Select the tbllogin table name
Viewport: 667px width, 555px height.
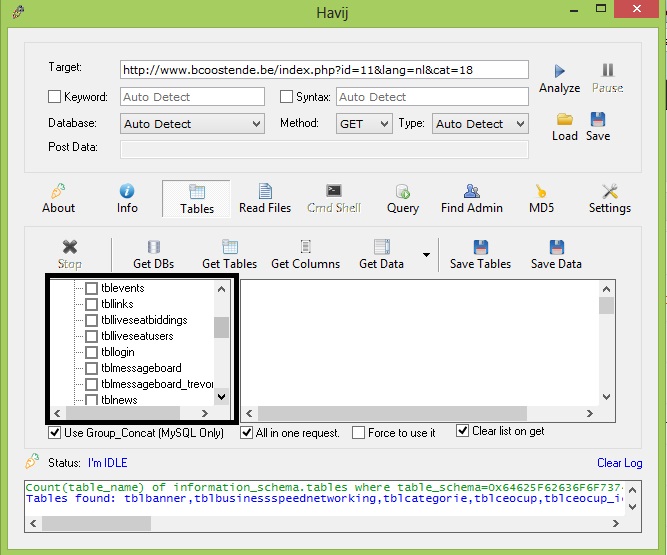click(118, 352)
